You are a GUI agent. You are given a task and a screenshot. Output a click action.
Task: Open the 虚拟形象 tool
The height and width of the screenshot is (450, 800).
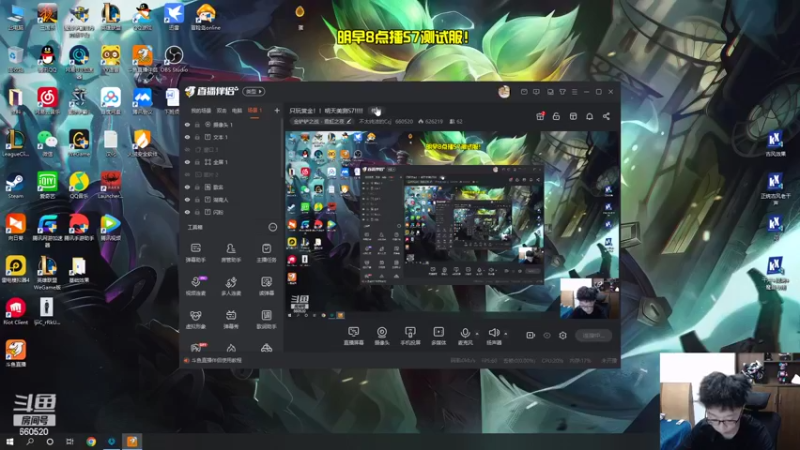195,319
